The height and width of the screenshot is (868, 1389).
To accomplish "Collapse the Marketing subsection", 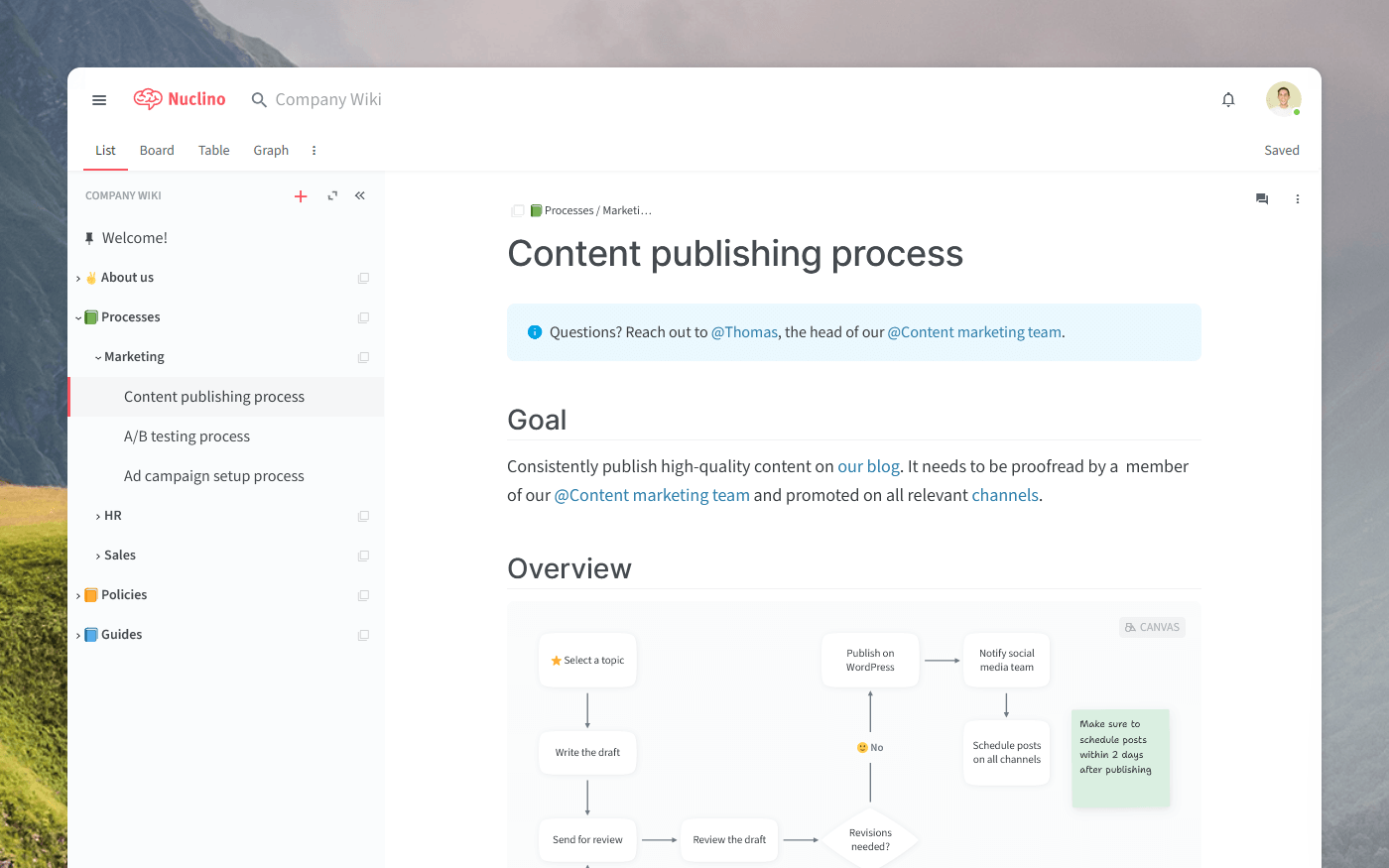I will pos(98,358).
